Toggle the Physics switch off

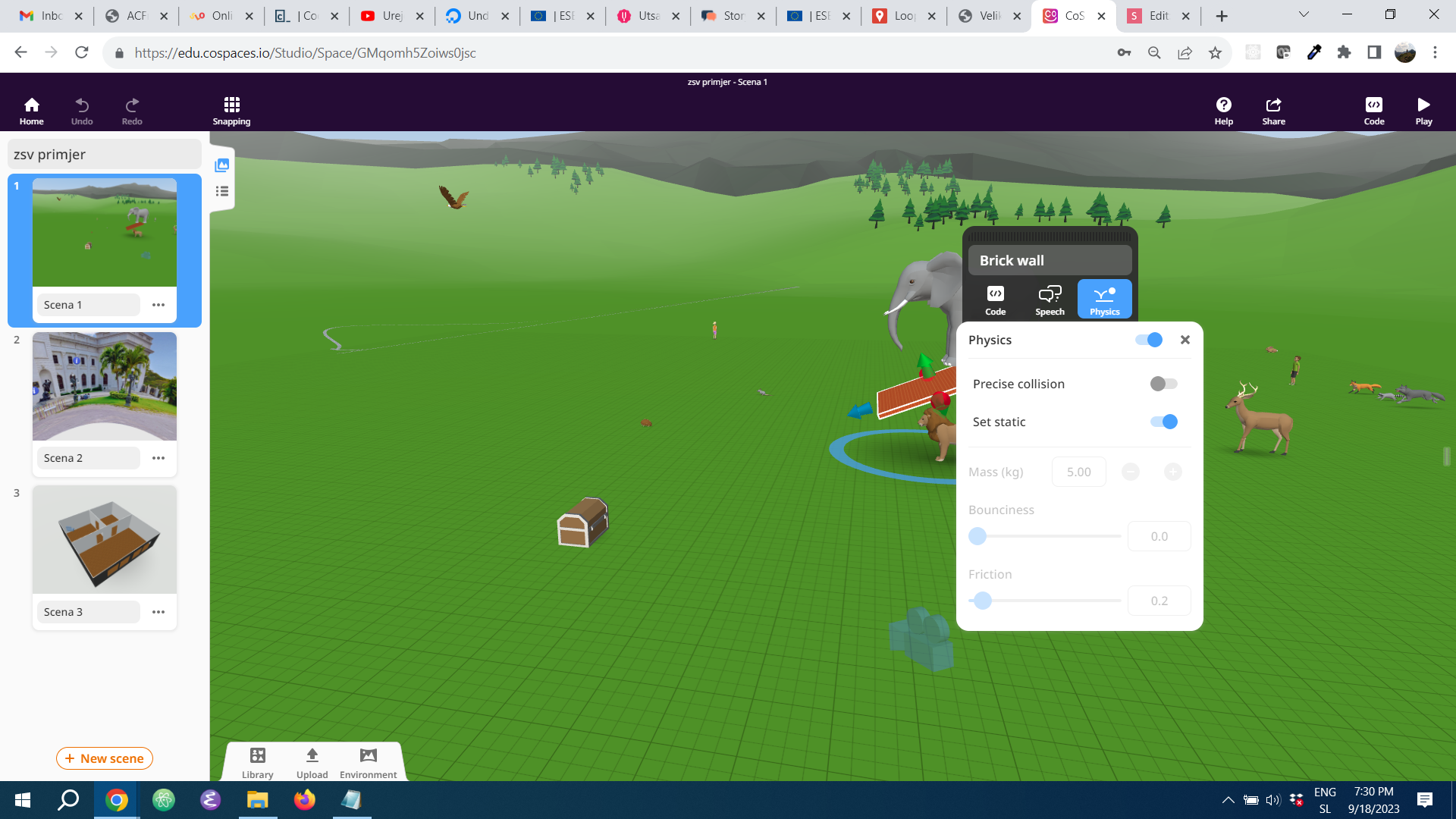tap(1149, 340)
